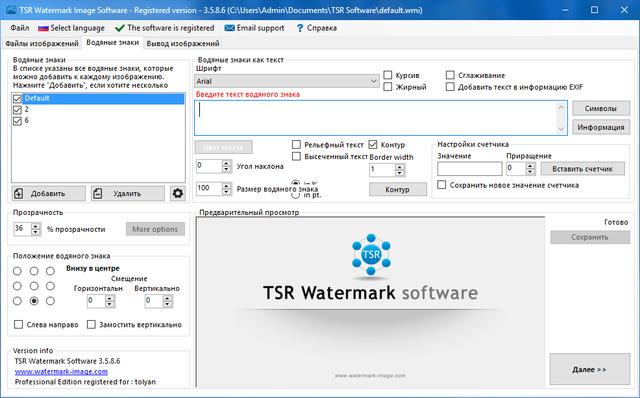Click the Вставить счетчик button
The height and width of the screenshot is (398, 640).
(582, 169)
